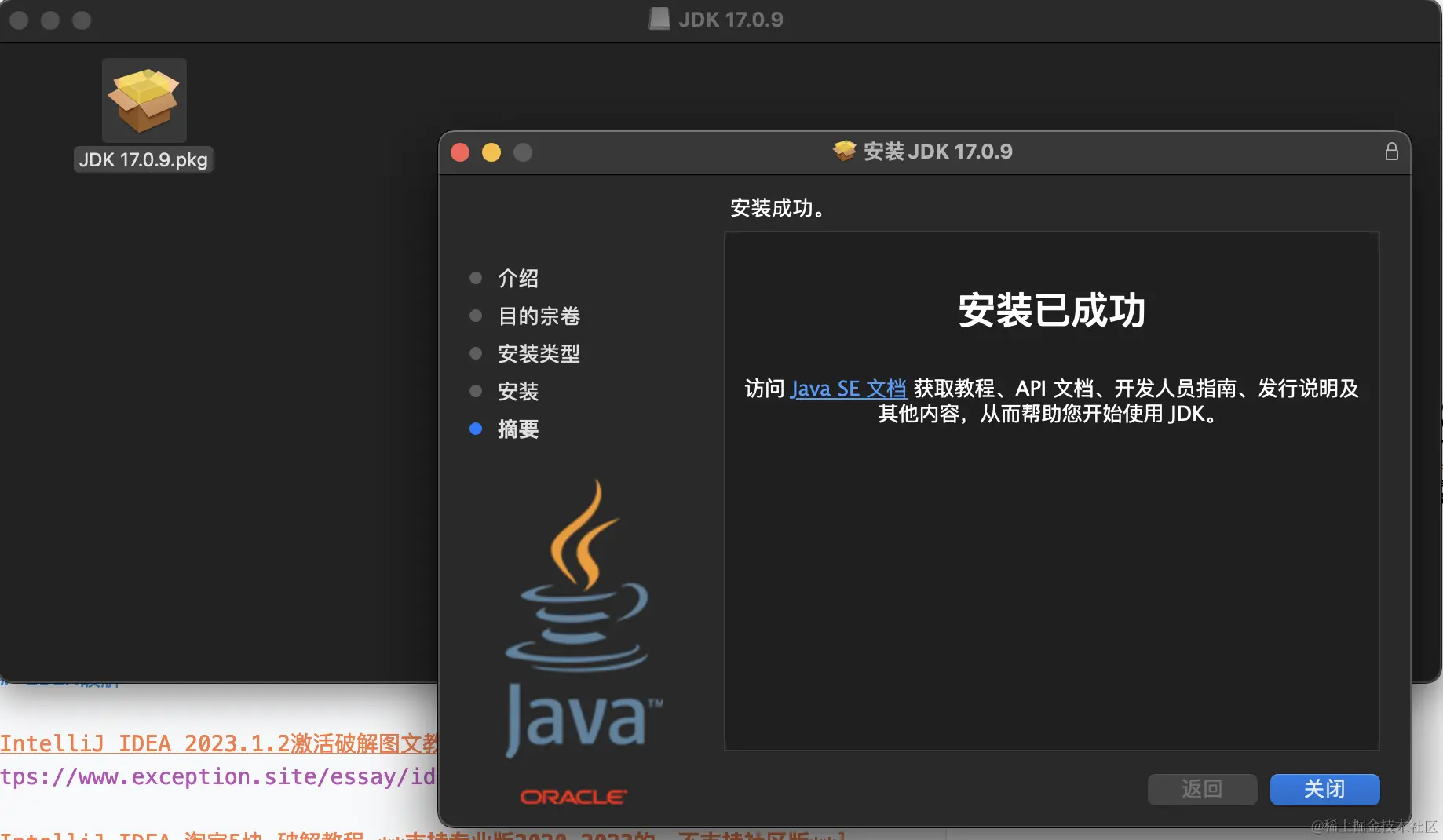Click the ORACLE logo in the installer
Screen dimensions: 1443x840
point(574,797)
